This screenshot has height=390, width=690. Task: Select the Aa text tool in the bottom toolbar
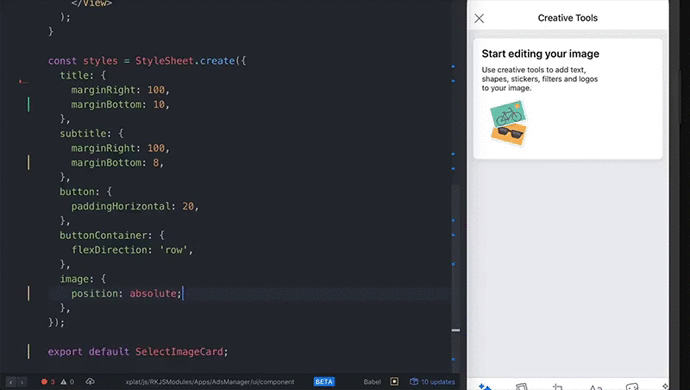(595, 387)
